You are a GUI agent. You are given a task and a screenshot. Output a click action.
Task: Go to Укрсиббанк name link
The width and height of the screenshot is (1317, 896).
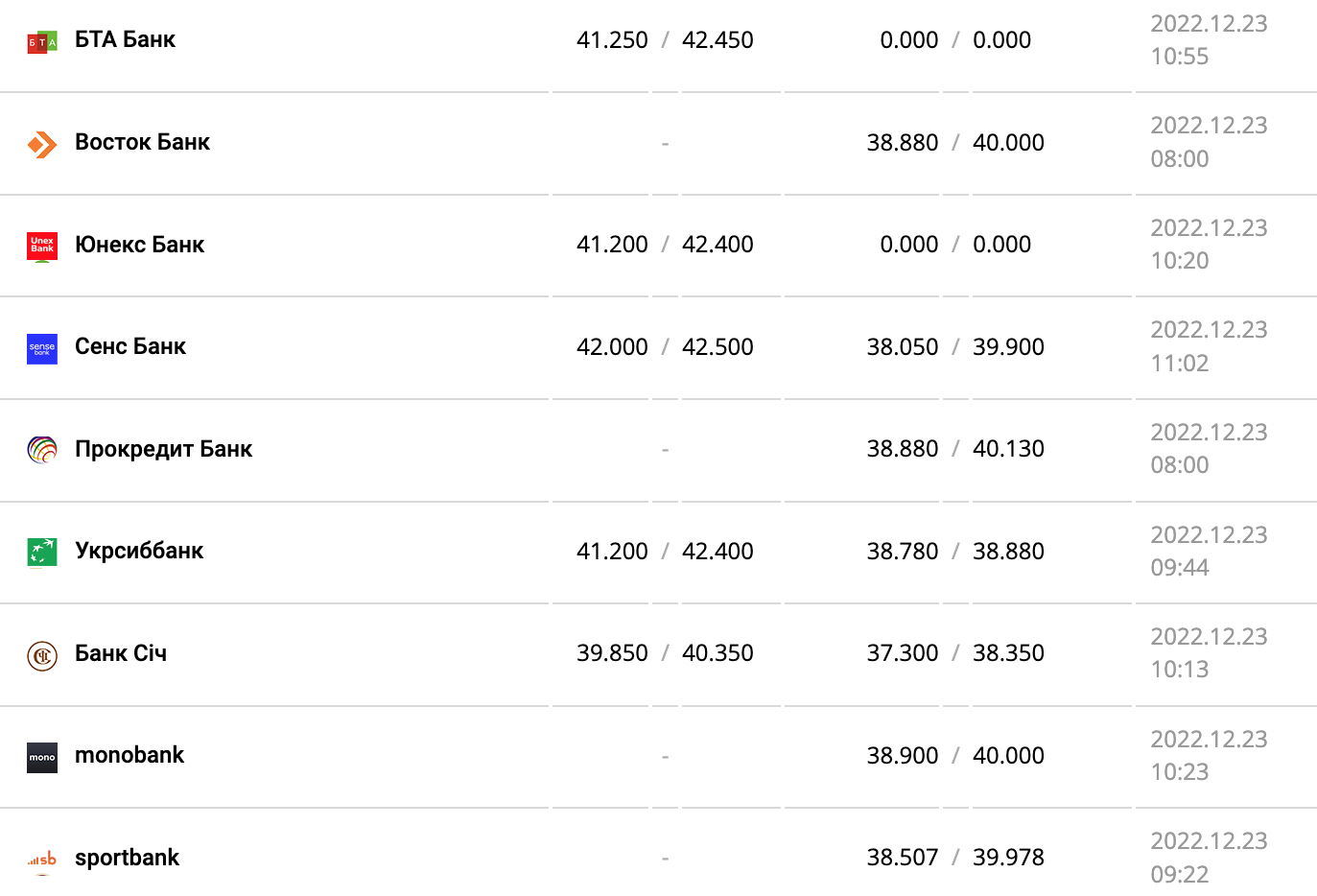(139, 551)
